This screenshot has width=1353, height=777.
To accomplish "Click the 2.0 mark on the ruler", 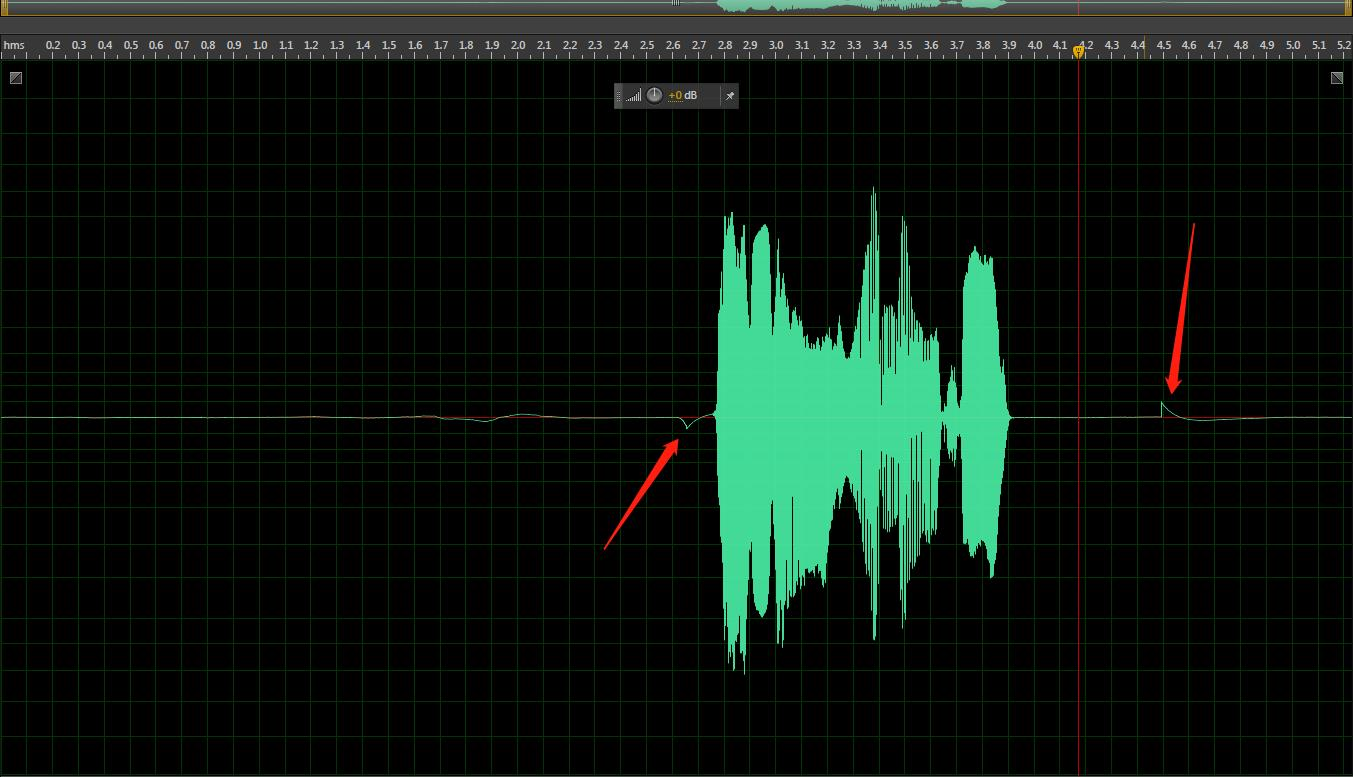I will (x=518, y=45).
